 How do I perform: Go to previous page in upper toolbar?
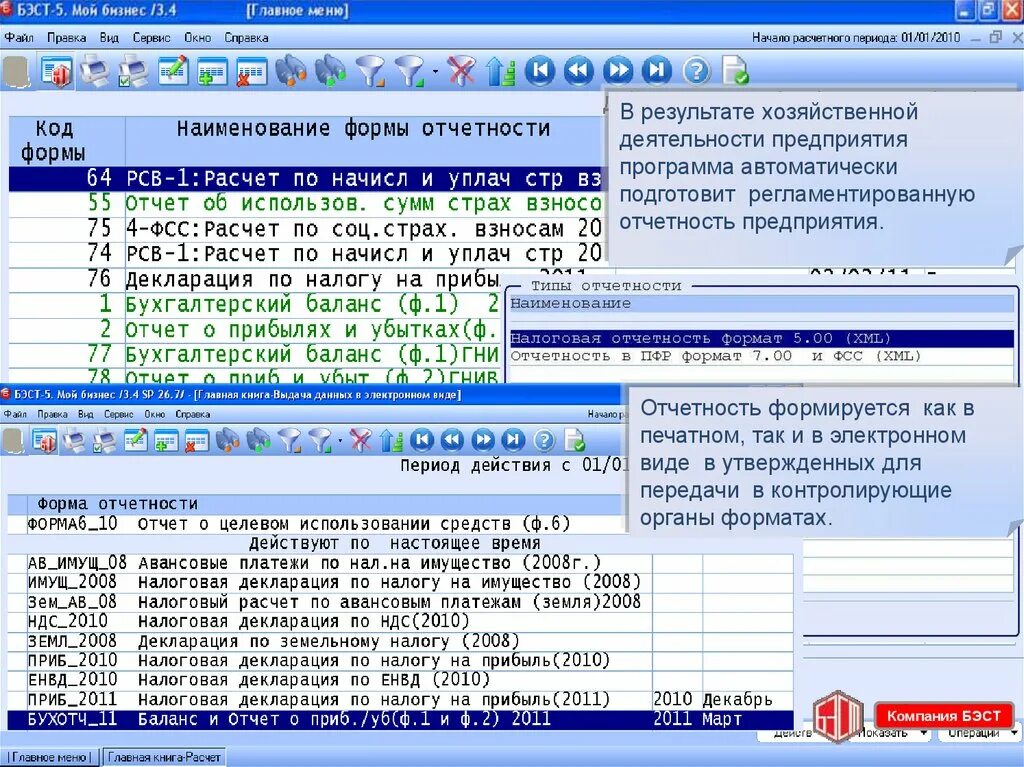(579, 71)
